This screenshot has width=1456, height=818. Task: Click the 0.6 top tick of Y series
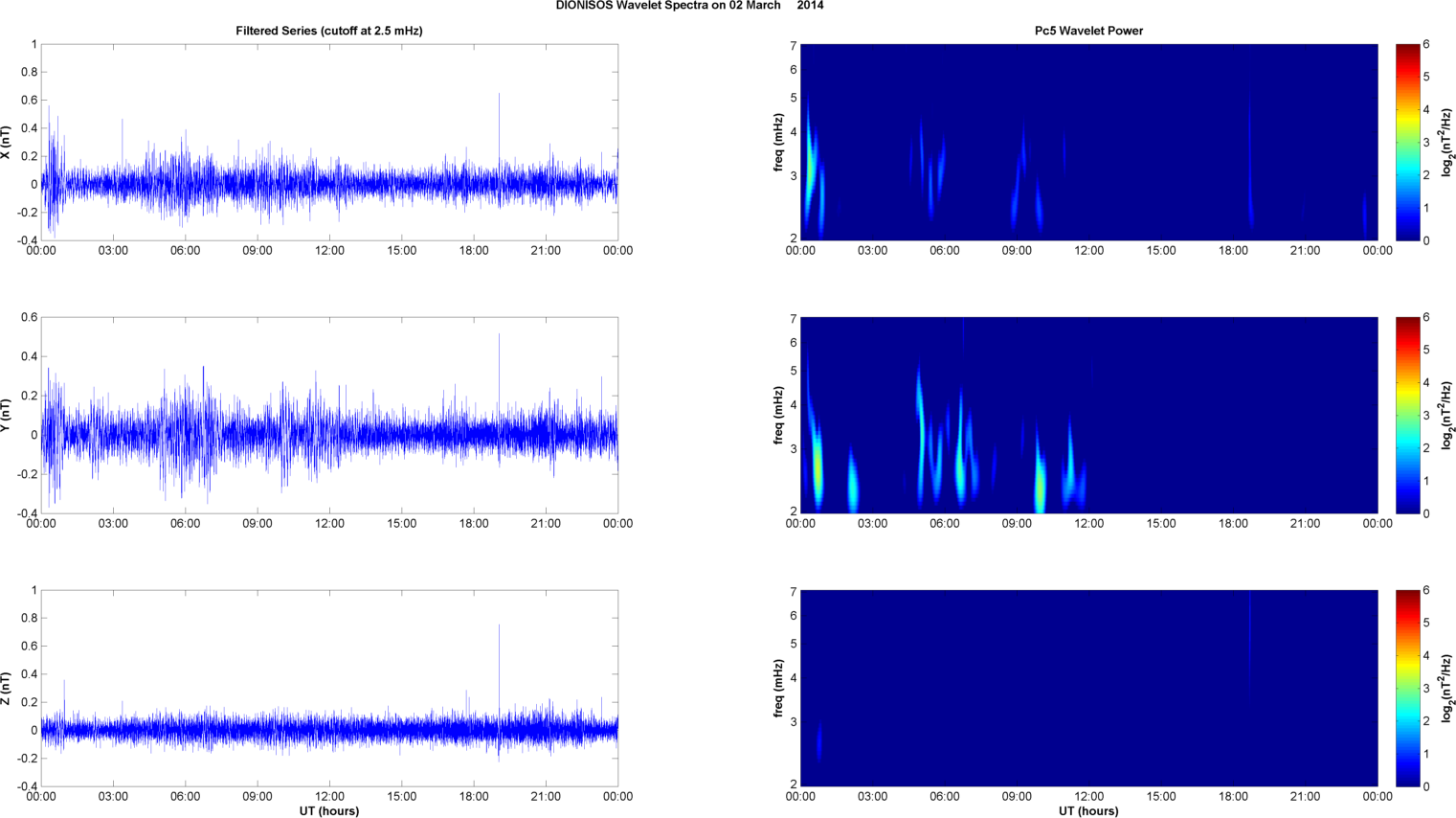click(29, 318)
